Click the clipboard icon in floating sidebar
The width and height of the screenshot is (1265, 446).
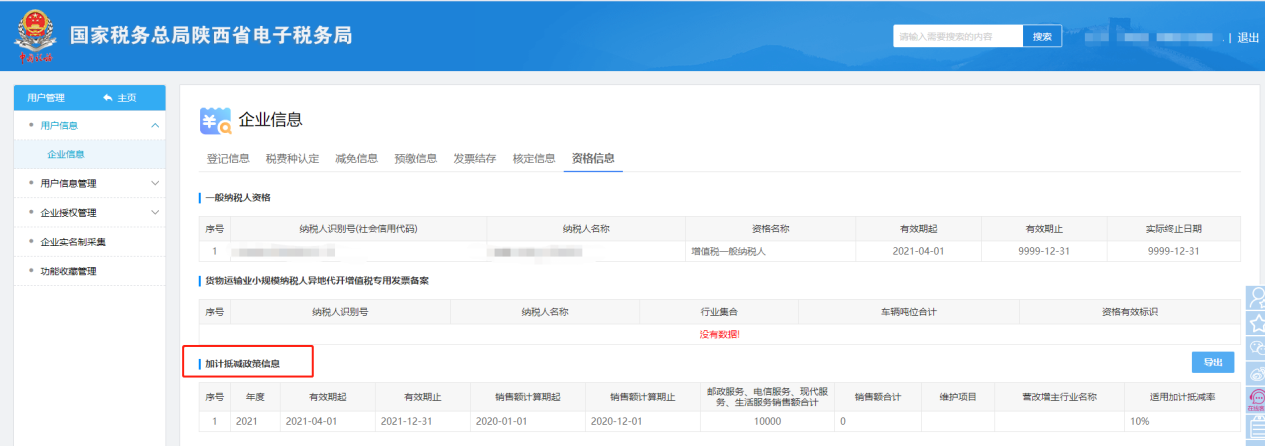pos(1255,430)
